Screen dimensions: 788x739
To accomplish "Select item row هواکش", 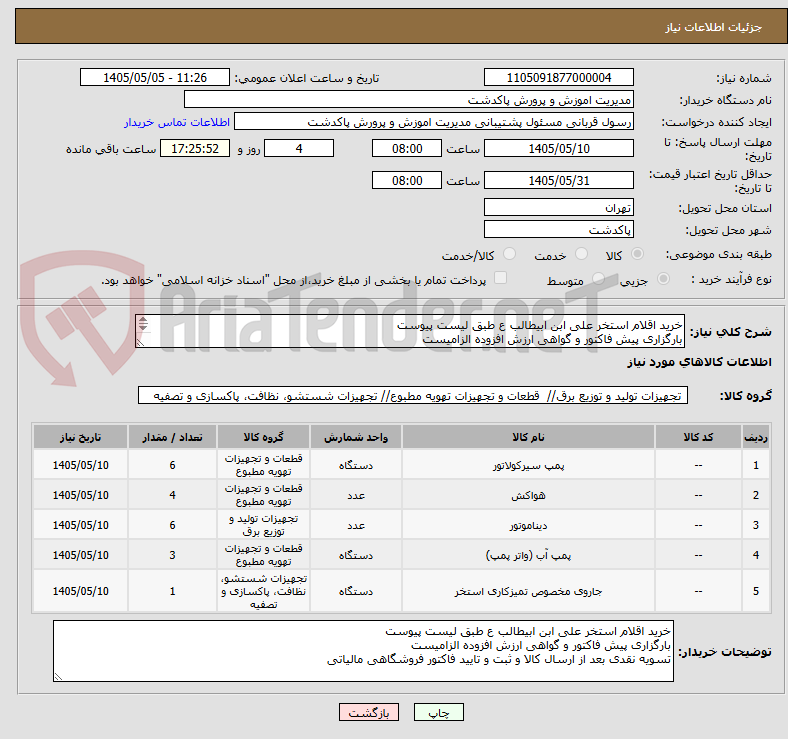I will click(402, 495).
